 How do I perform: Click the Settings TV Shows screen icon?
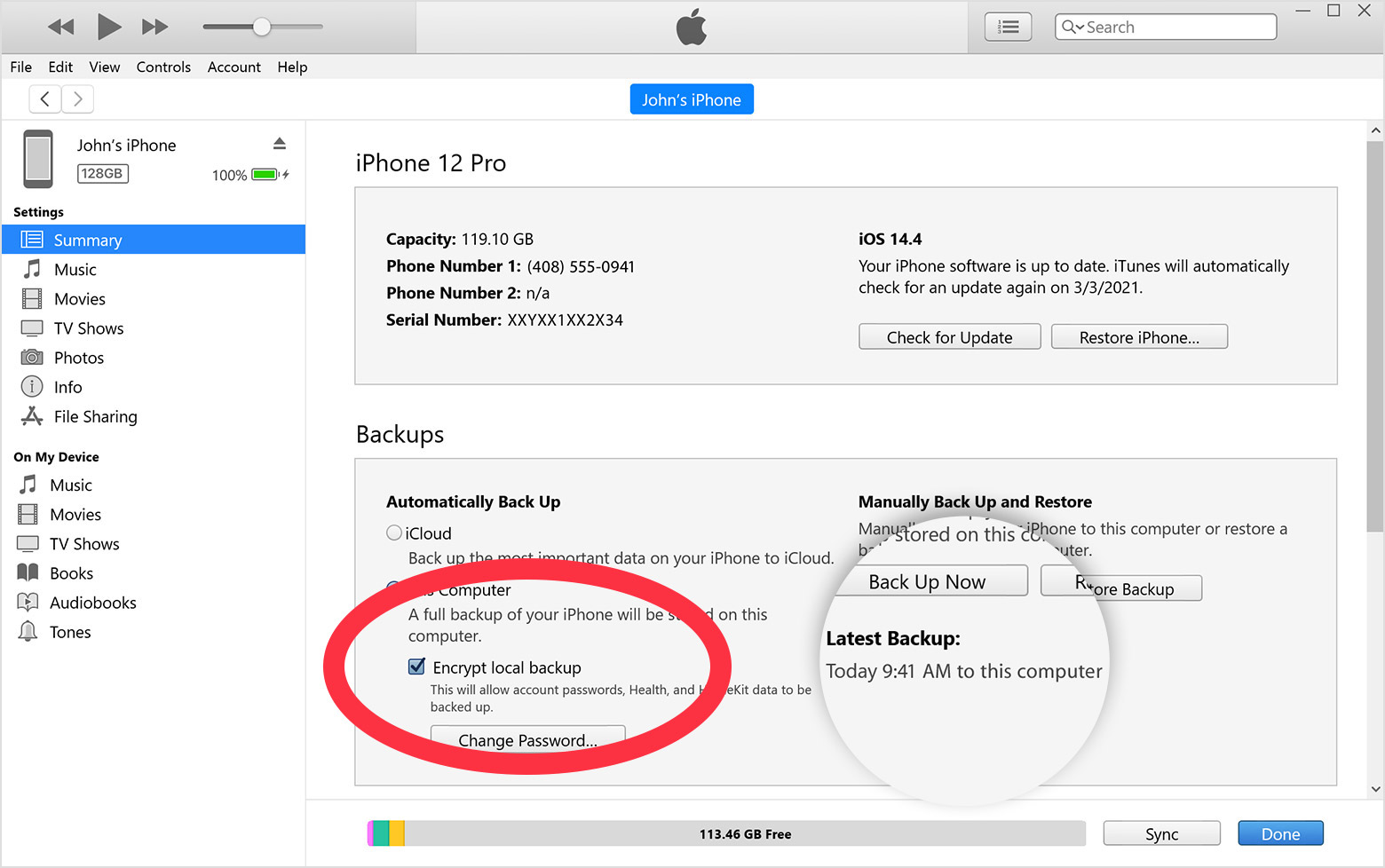32,328
